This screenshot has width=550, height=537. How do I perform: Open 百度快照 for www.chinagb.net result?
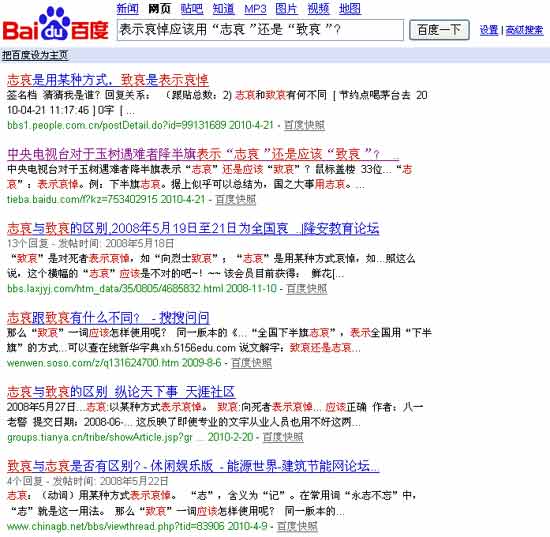(x=297, y=526)
